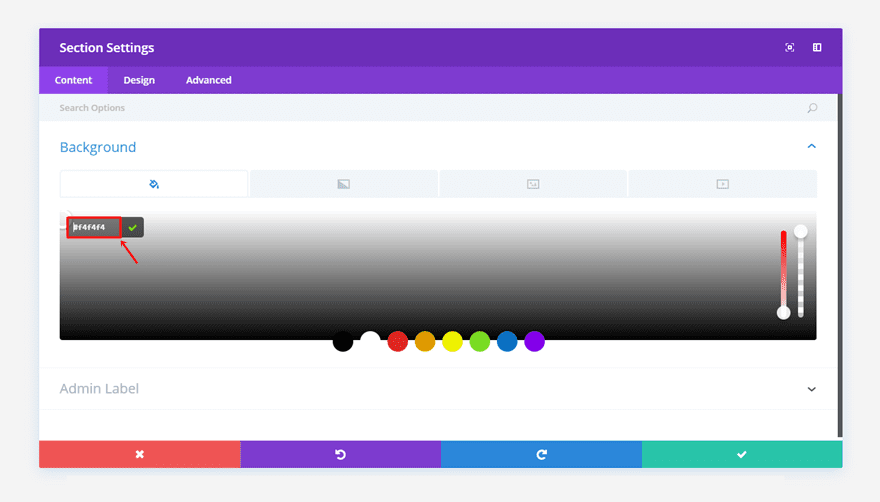Open the background image tab
The image size is (880, 502).
point(533,184)
